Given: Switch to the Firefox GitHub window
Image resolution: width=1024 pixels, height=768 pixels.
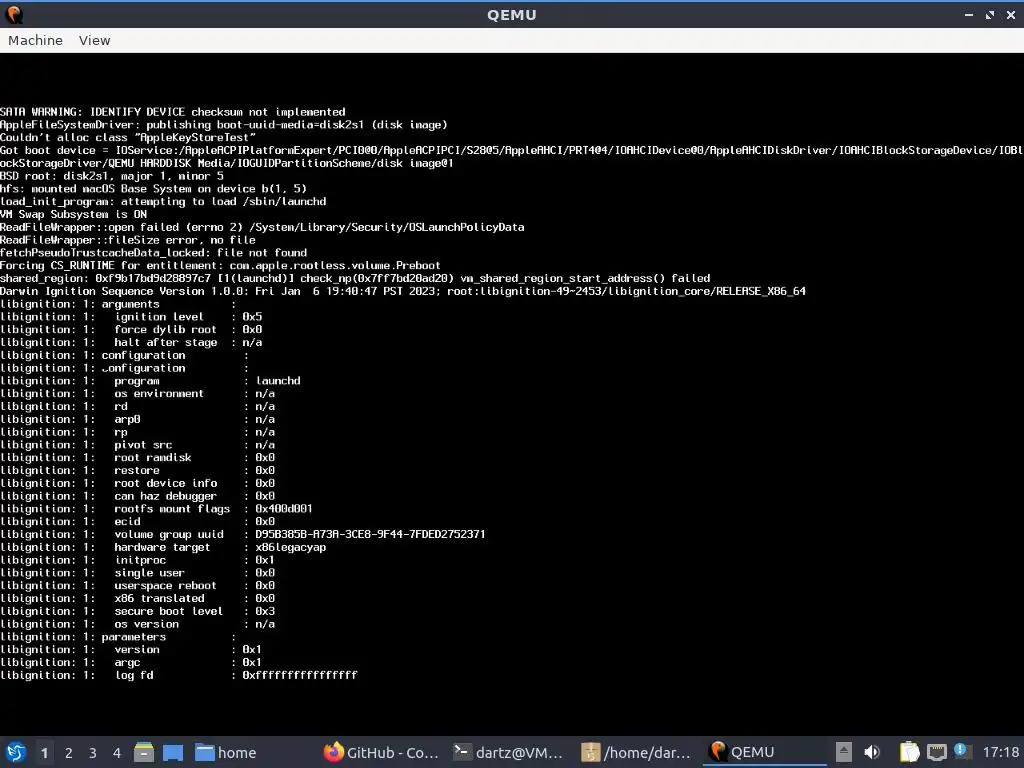Looking at the screenshot, I should pyautogui.click(x=381, y=752).
